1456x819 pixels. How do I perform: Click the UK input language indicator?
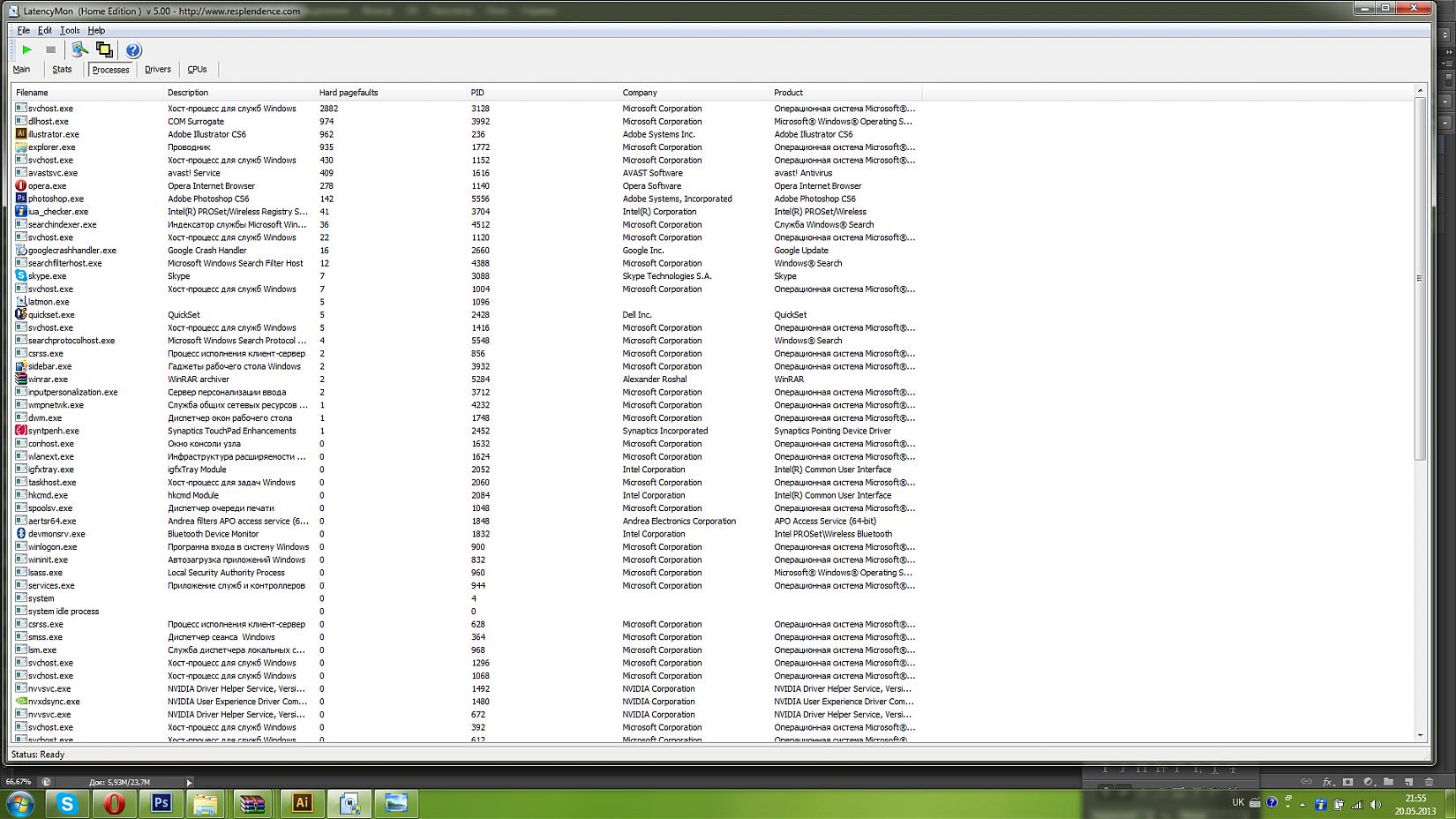point(1238,802)
